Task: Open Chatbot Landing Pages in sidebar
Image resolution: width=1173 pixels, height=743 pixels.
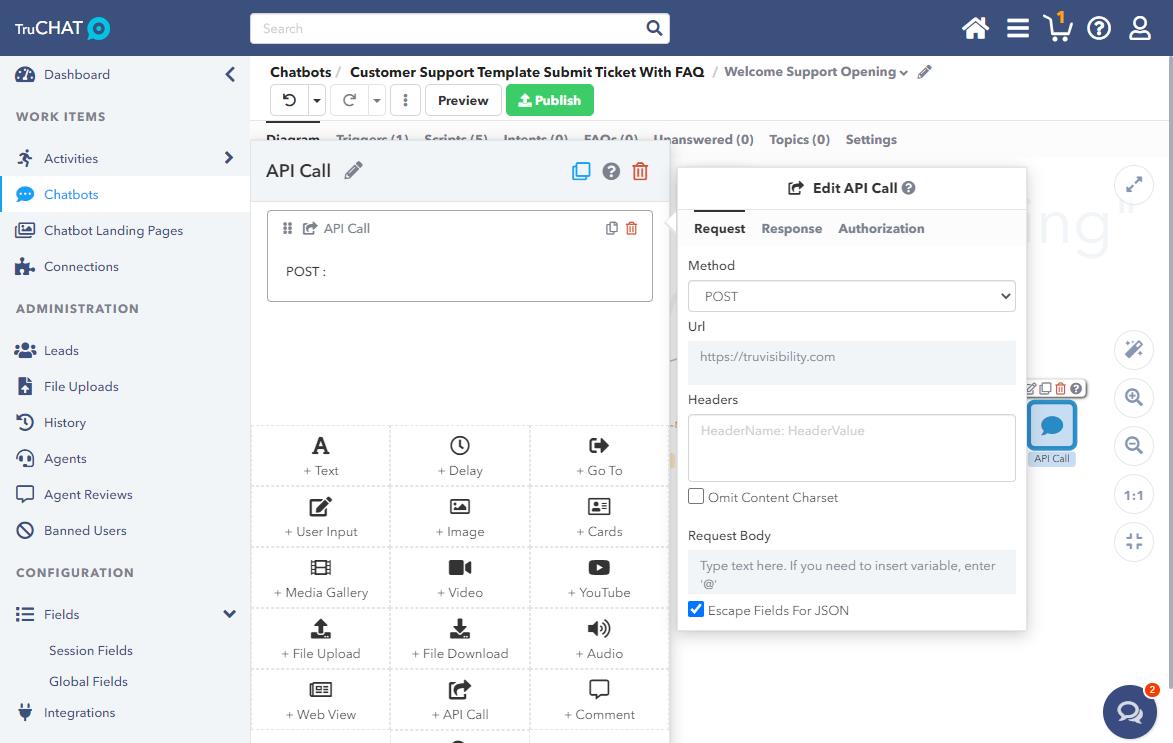Action: (x=113, y=230)
